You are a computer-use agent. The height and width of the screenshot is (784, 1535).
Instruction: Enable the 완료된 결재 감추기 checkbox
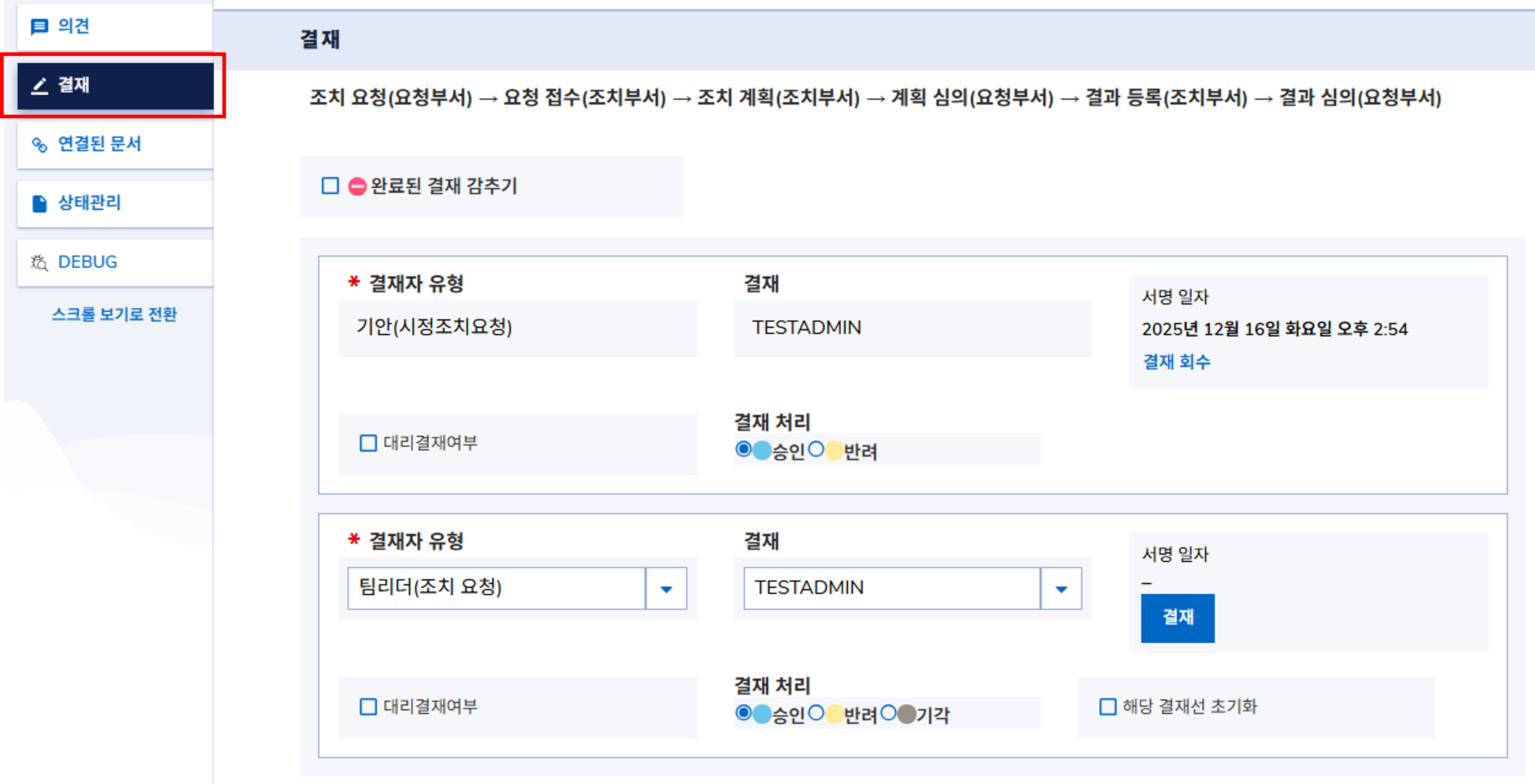(x=330, y=186)
